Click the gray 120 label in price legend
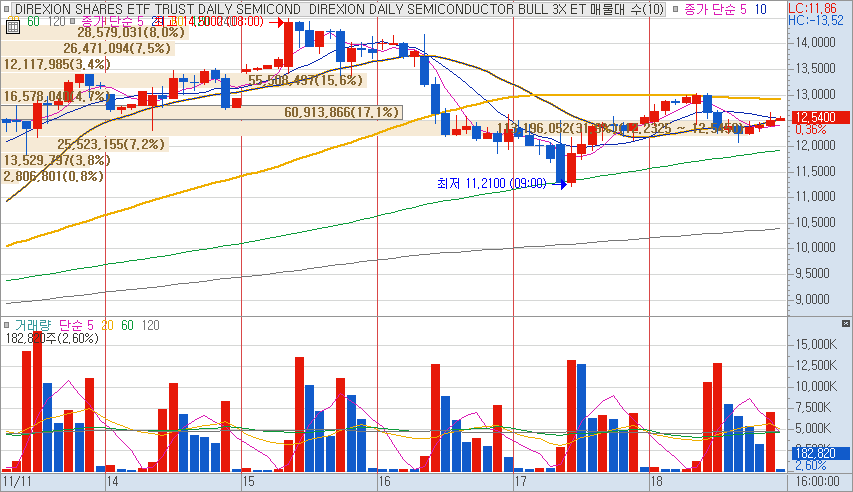The width and height of the screenshot is (853, 492). [57, 21]
